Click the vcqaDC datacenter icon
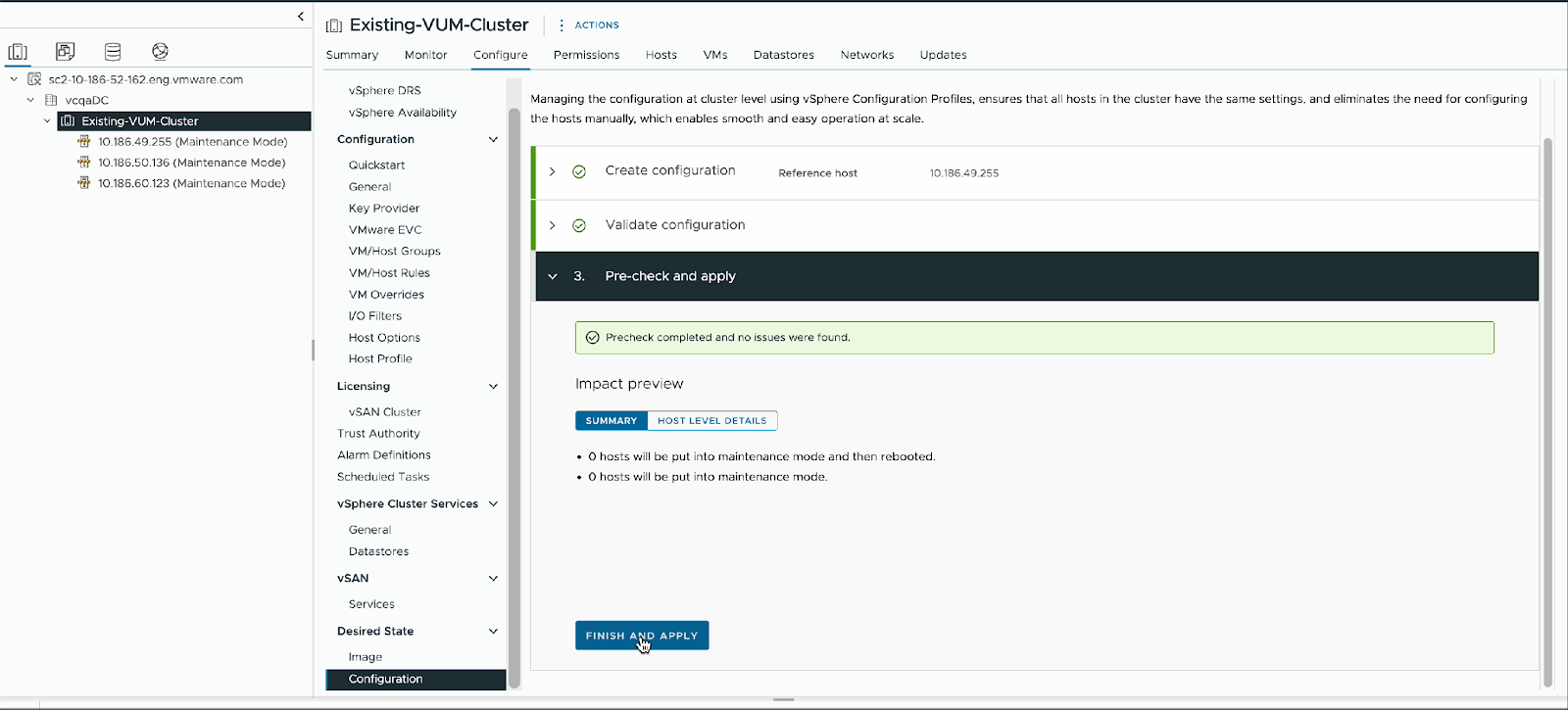Screen dimensions: 1568x710 click(x=51, y=100)
